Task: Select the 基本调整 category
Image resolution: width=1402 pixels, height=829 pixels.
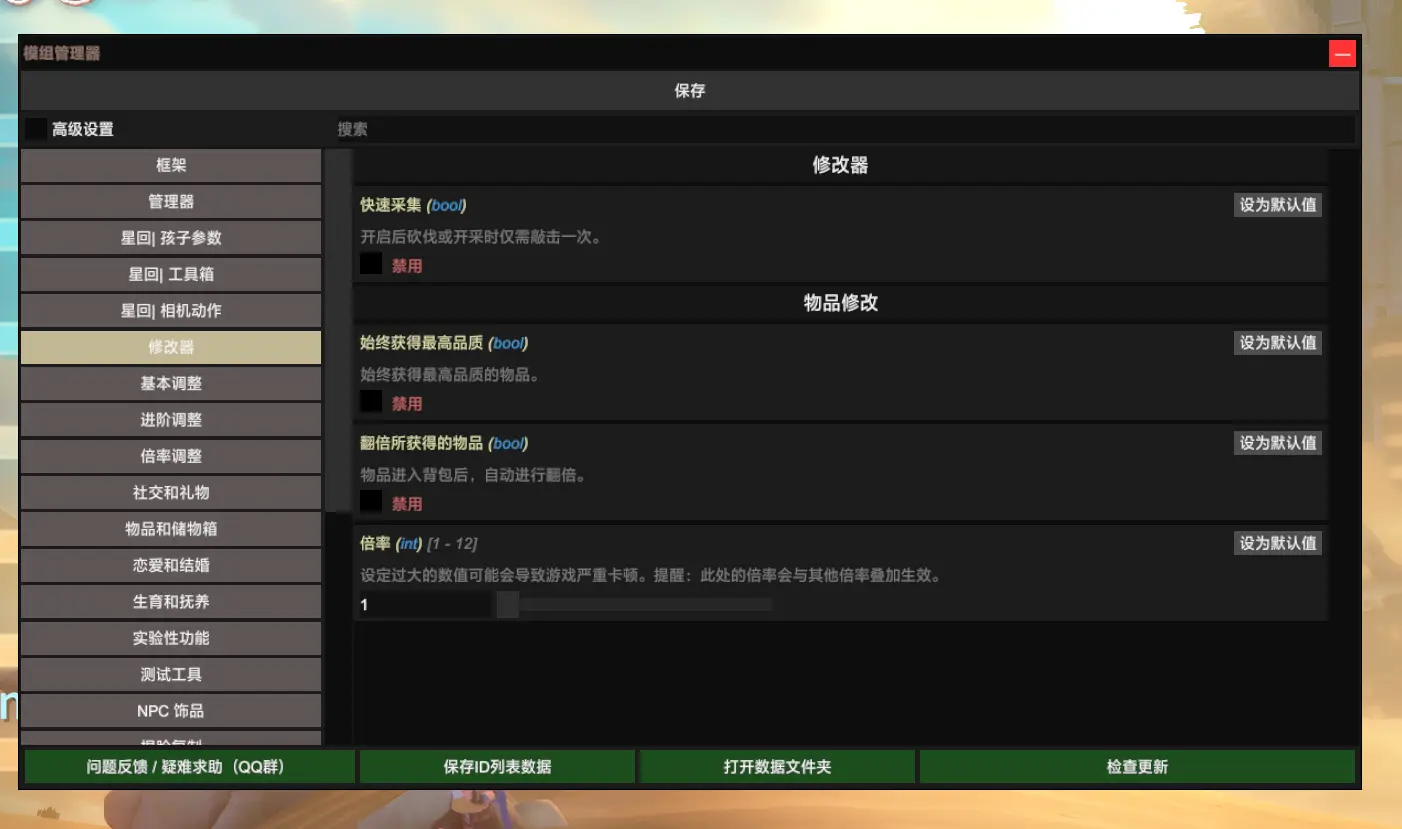Action: click(171, 384)
